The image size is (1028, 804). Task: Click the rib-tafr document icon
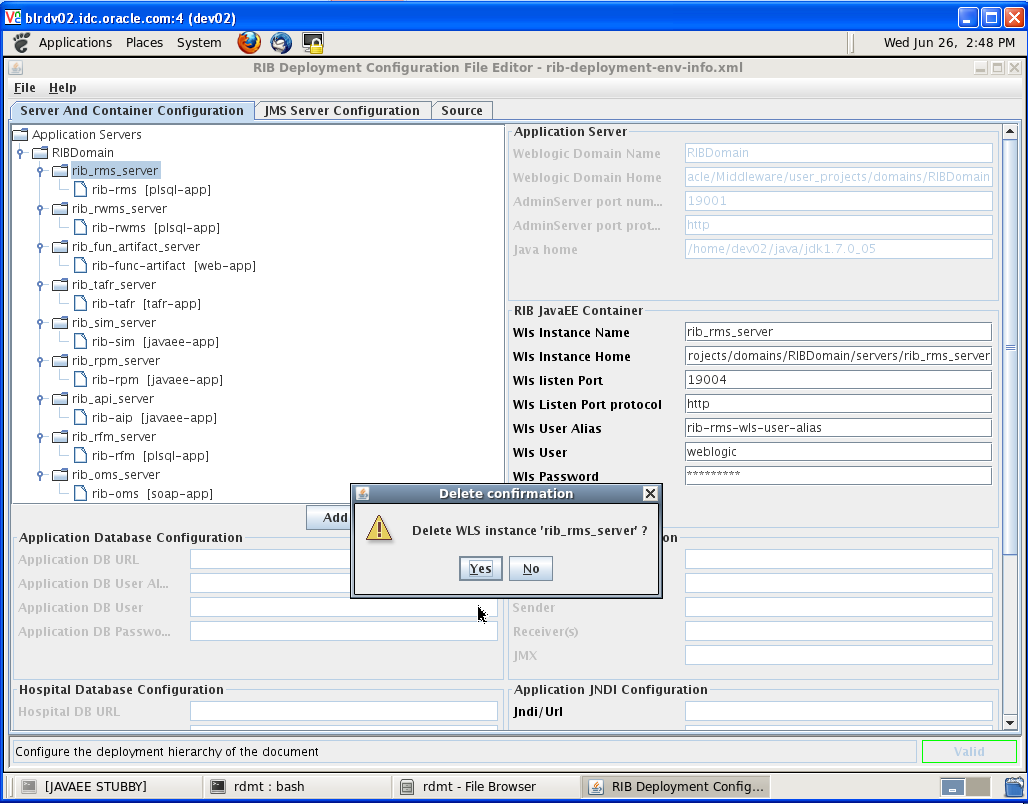pyautogui.click(x=81, y=304)
